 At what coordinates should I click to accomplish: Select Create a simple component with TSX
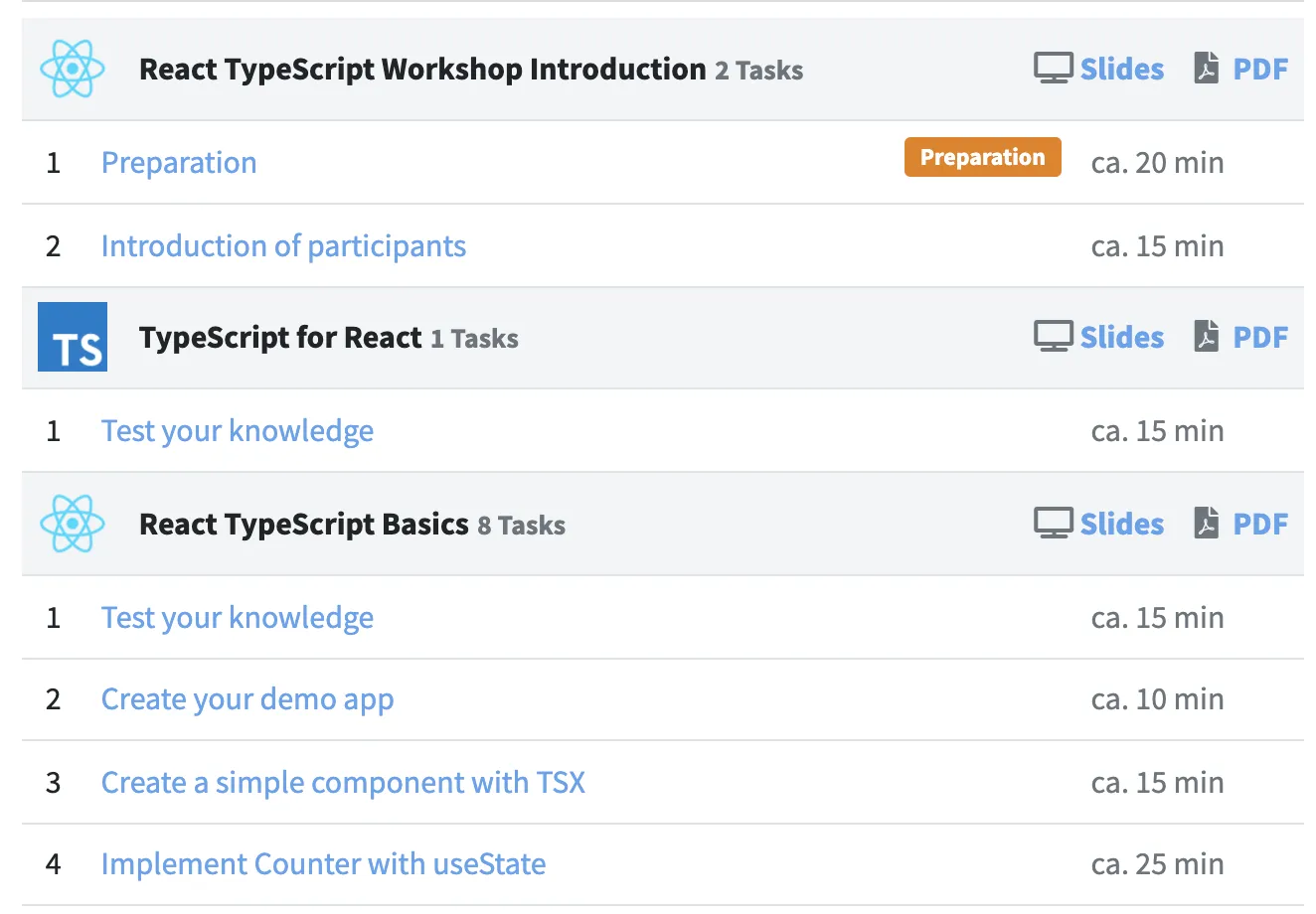(x=343, y=782)
